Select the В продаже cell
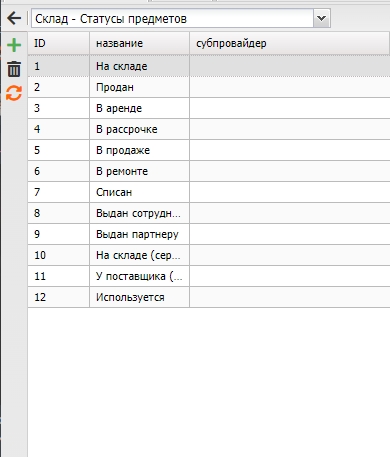The height and width of the screenshot is (457, 390). (x=139, y=150)
